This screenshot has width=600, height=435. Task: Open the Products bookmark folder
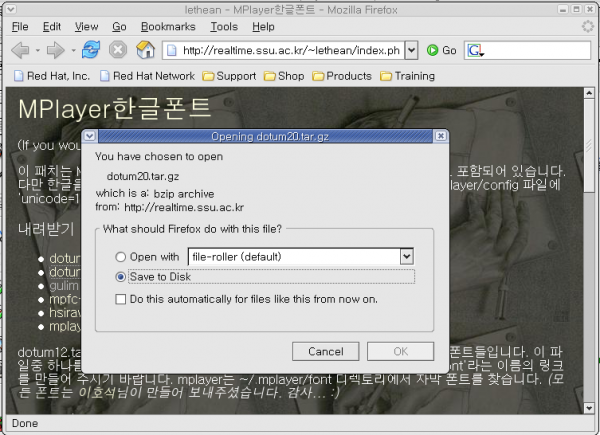[x=342, y=76]
